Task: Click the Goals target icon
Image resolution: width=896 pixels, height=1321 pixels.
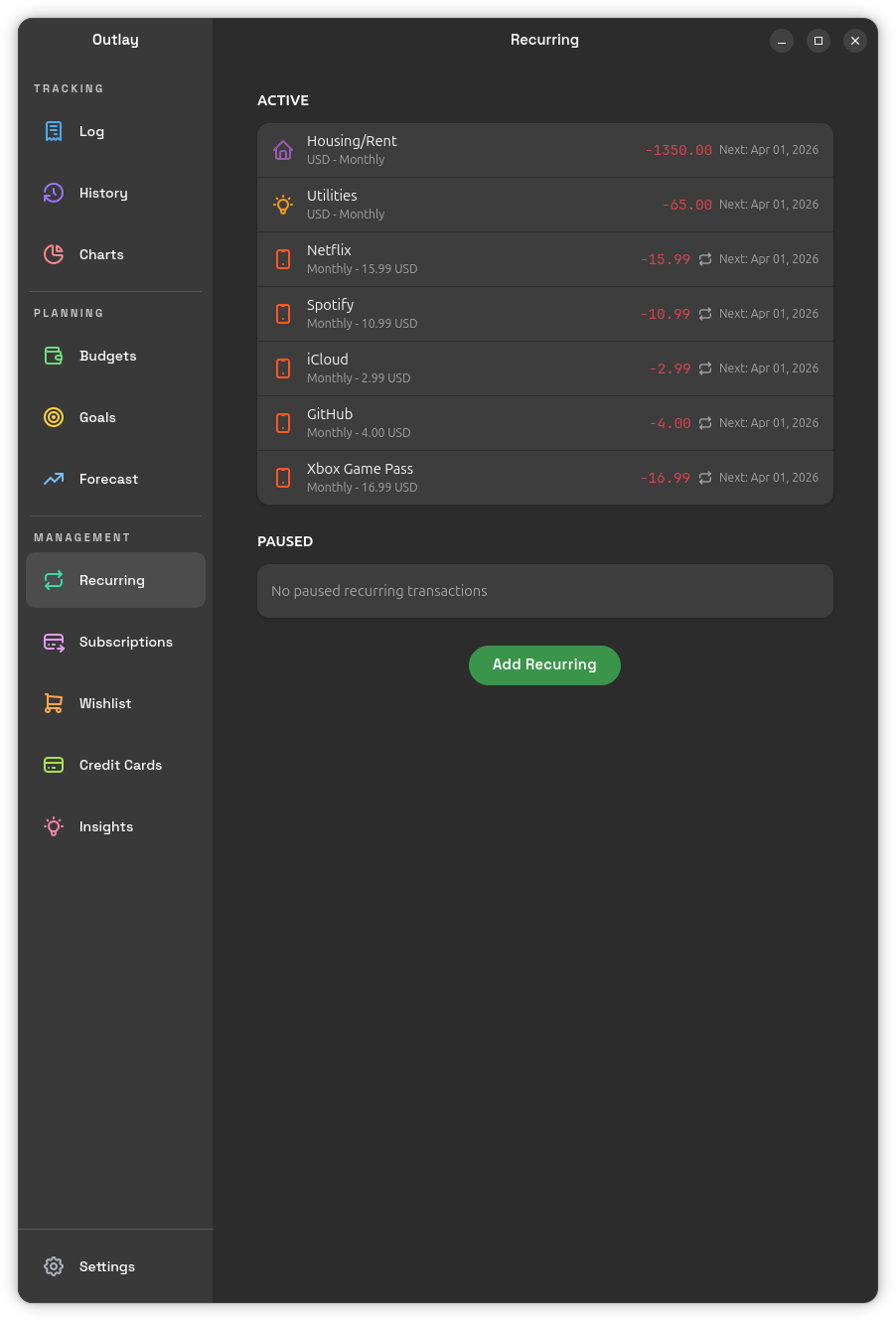Action: coord(54,417)
